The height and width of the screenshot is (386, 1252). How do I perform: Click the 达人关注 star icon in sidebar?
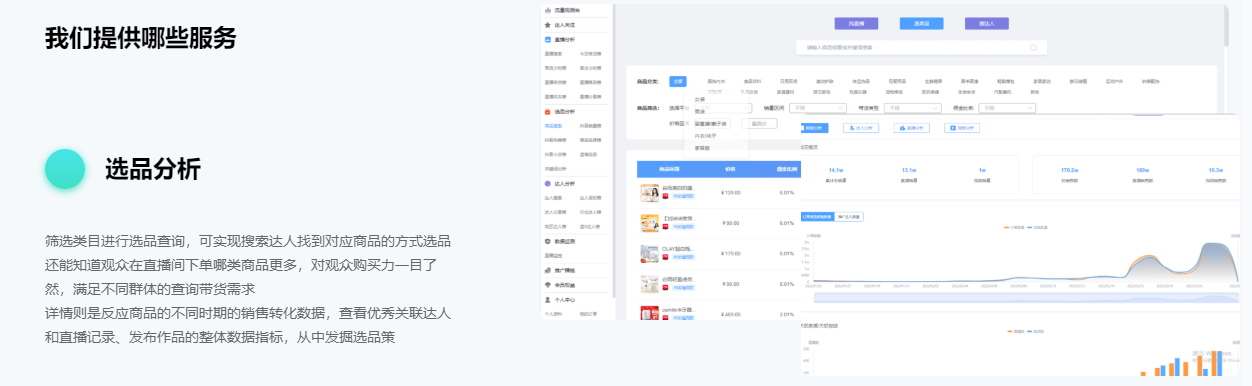[x=547, y=24]
